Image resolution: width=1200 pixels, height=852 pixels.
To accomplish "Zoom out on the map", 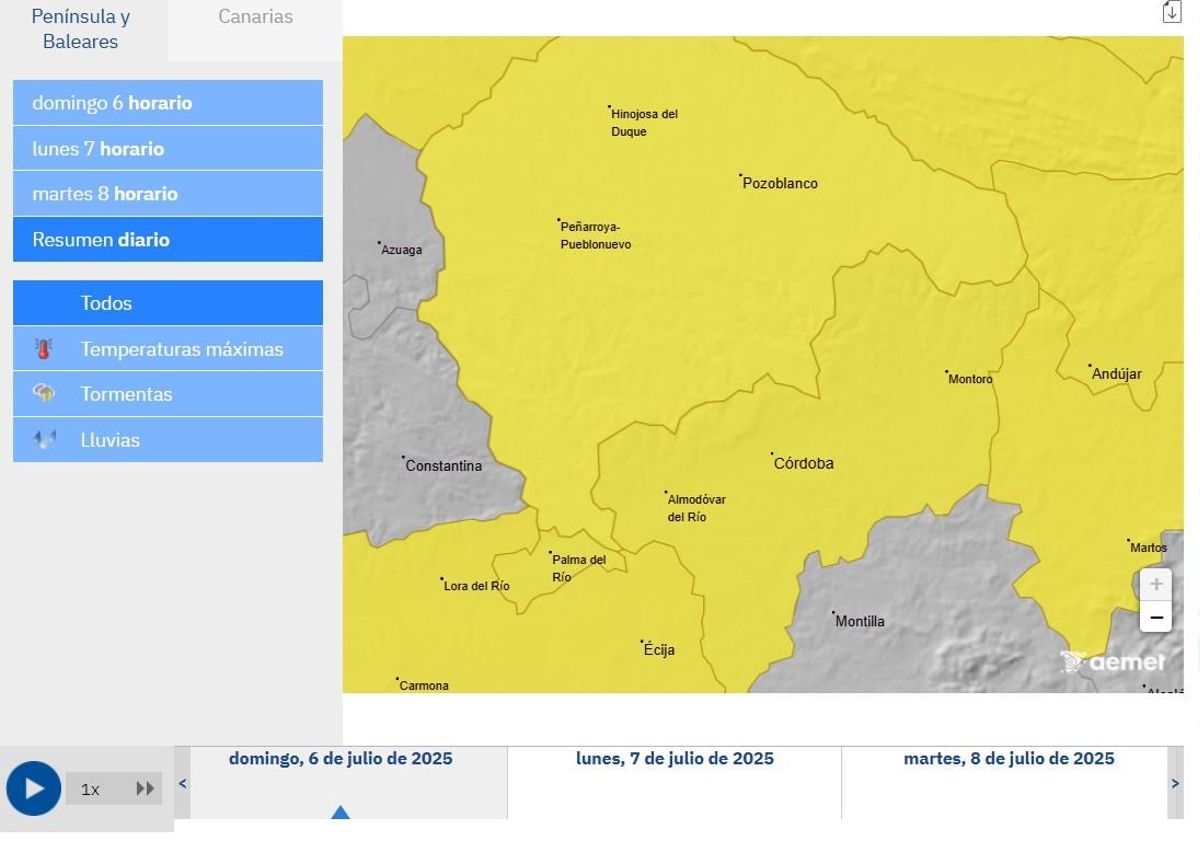I will click(x=1156, y=617).
